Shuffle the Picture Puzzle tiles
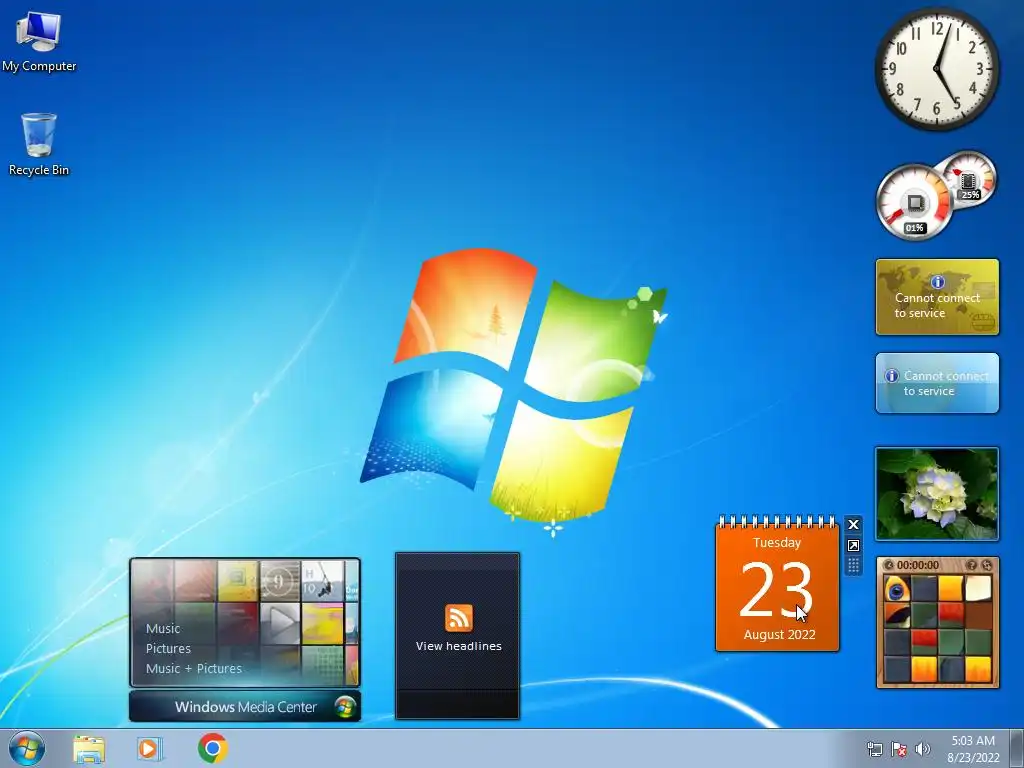The image size is (1024, 768). pyautogui.click(x=987, y=565)
